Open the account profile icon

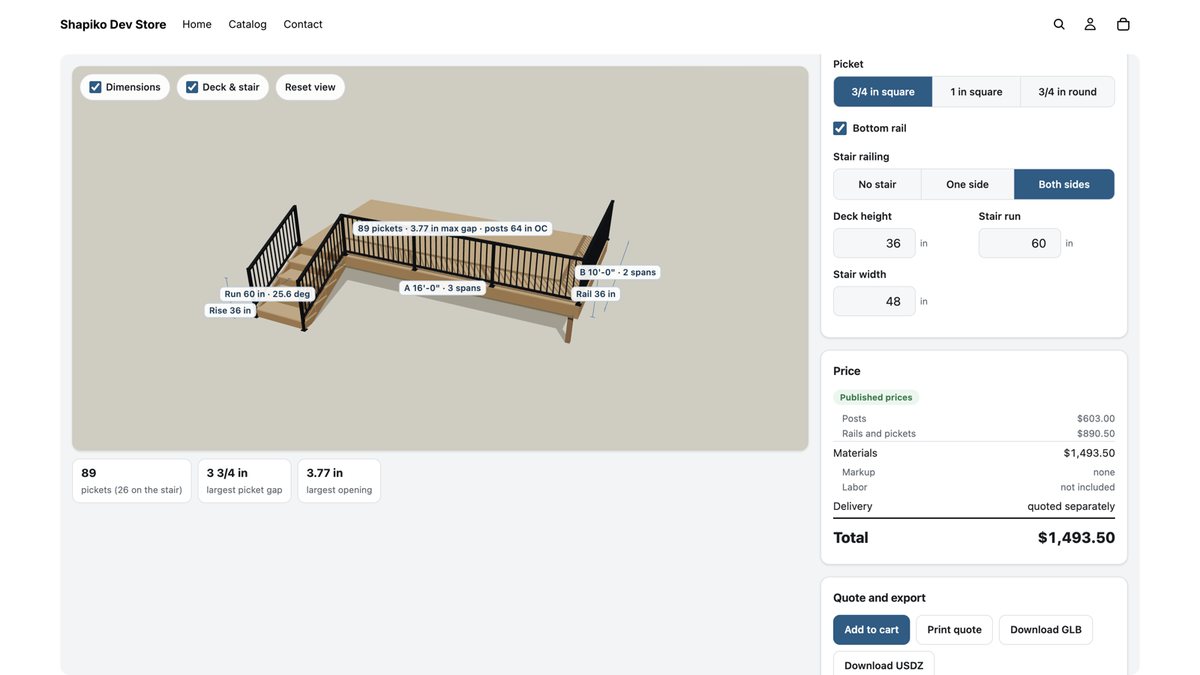click(1090, 24)
